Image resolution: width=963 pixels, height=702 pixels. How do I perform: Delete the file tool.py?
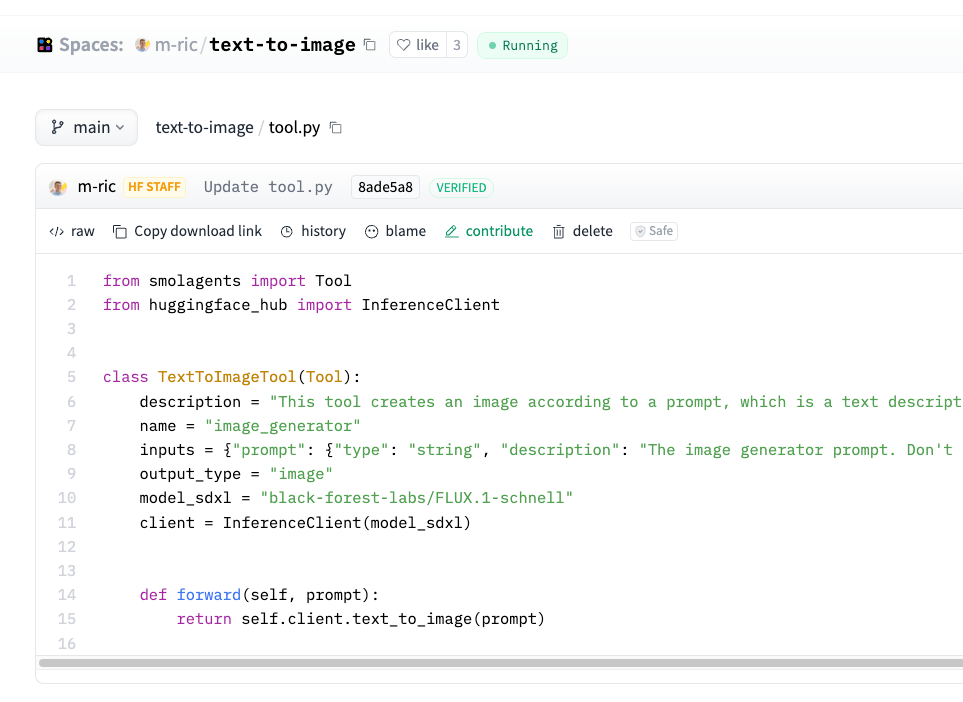pyautogui.click(x=582, y=231)
